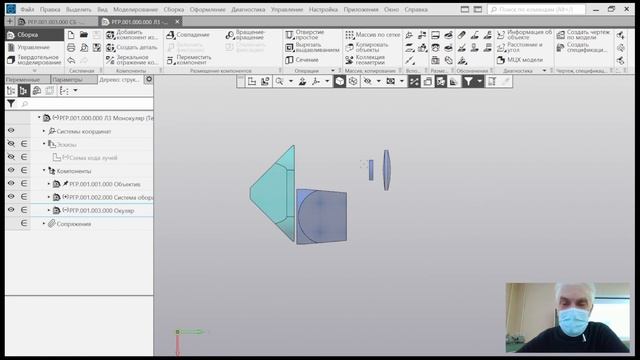Open dropdown arrow next to filter funnel

480,82
